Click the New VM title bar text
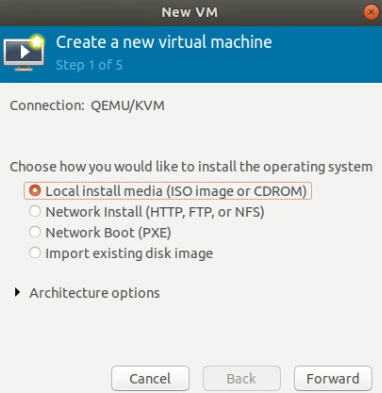The height and width of the screenshot is (393, 382). coord(189,12)
